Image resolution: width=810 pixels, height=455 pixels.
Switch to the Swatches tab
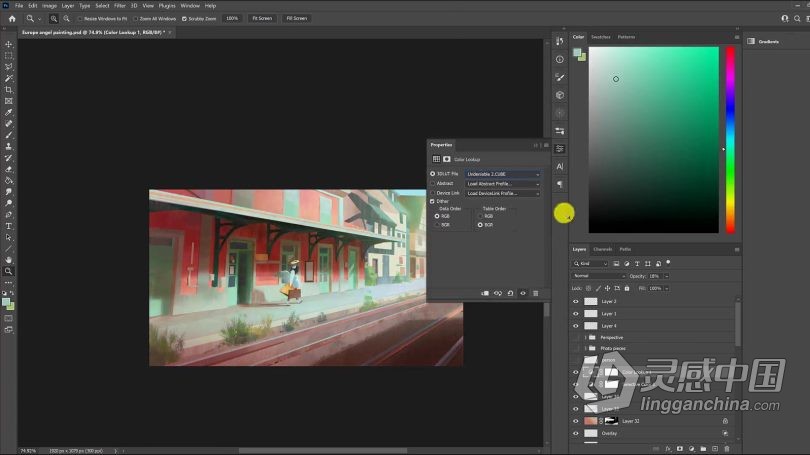601,37
